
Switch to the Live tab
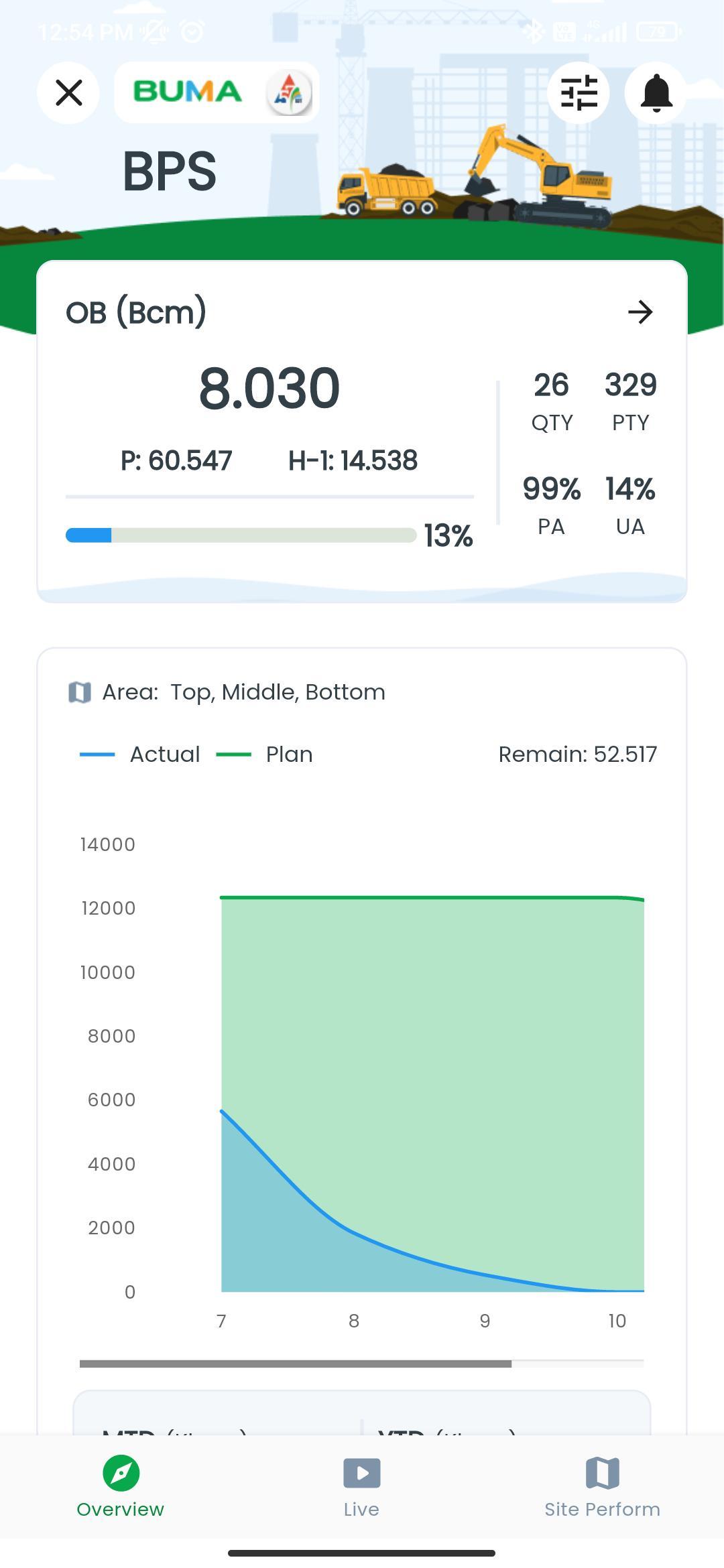point(361,1486)
